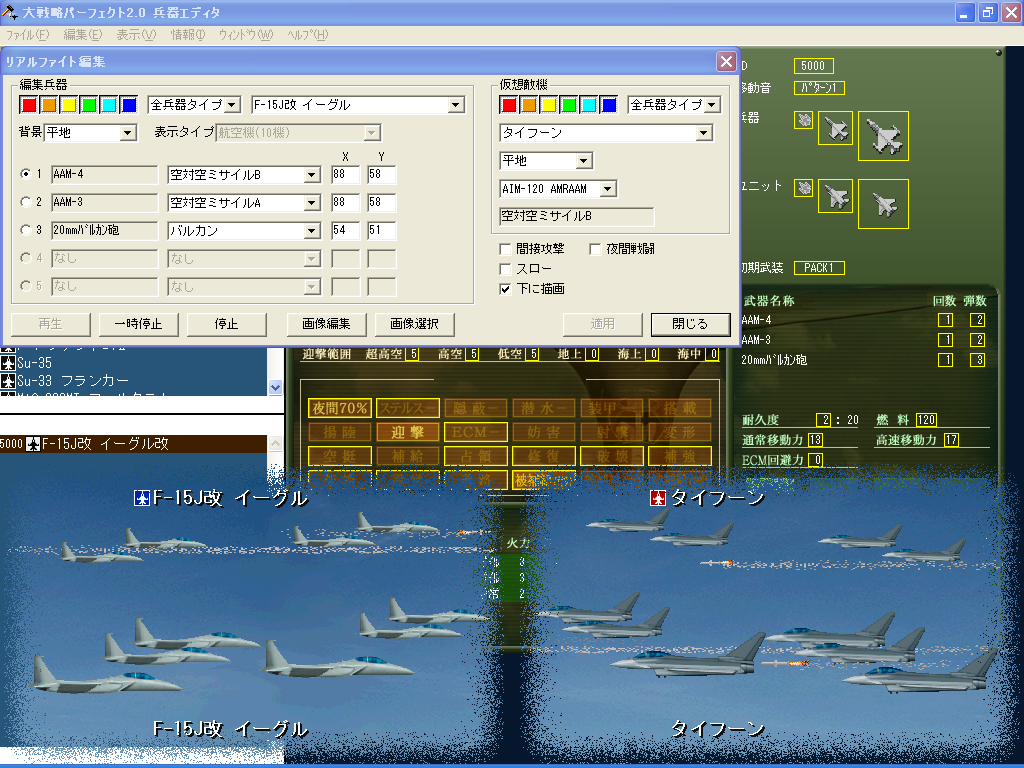Click the X coordinate field for AAM-4
Screen dimensions: 1024x768
[345, 175]
